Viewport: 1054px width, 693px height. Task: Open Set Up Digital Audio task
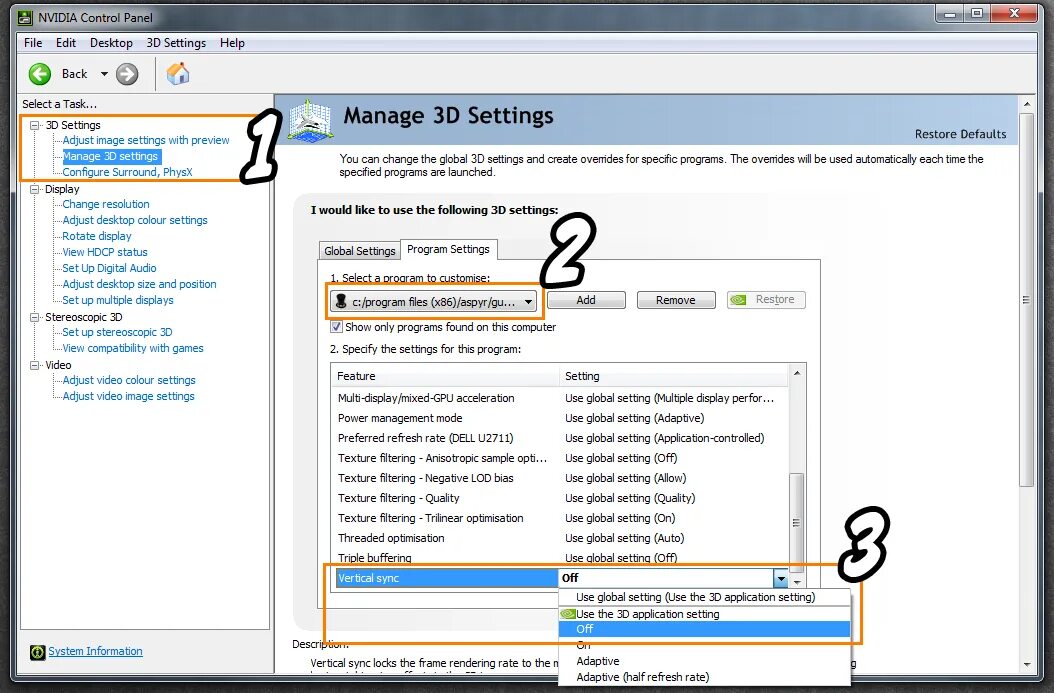[x=110, y=268]
